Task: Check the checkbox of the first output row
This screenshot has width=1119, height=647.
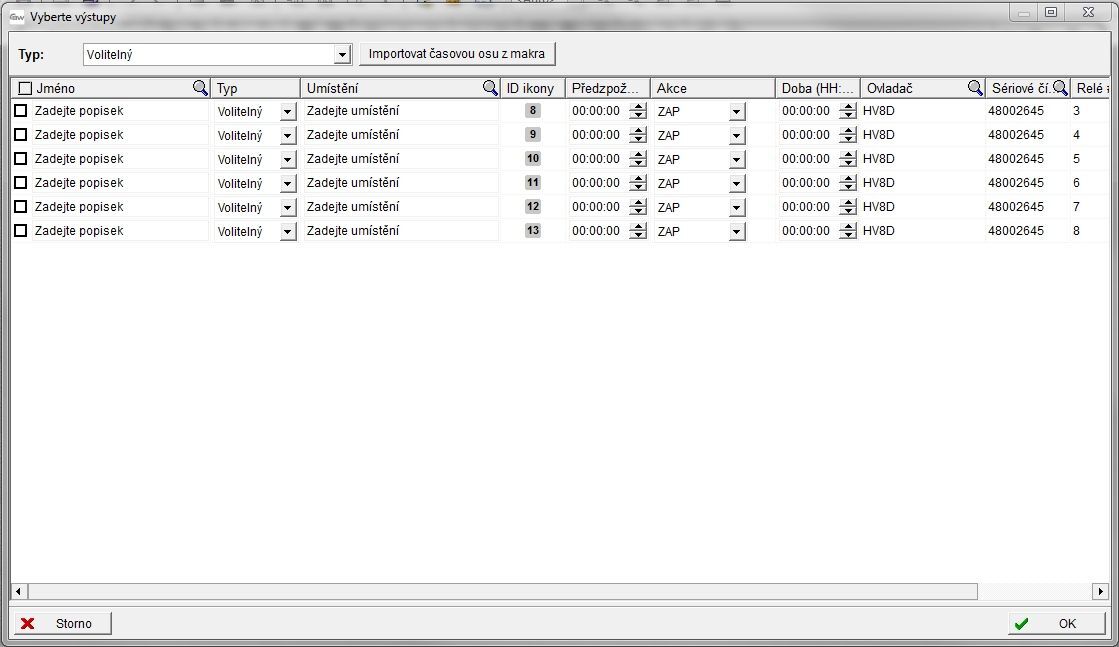Action: coord(21,111)
